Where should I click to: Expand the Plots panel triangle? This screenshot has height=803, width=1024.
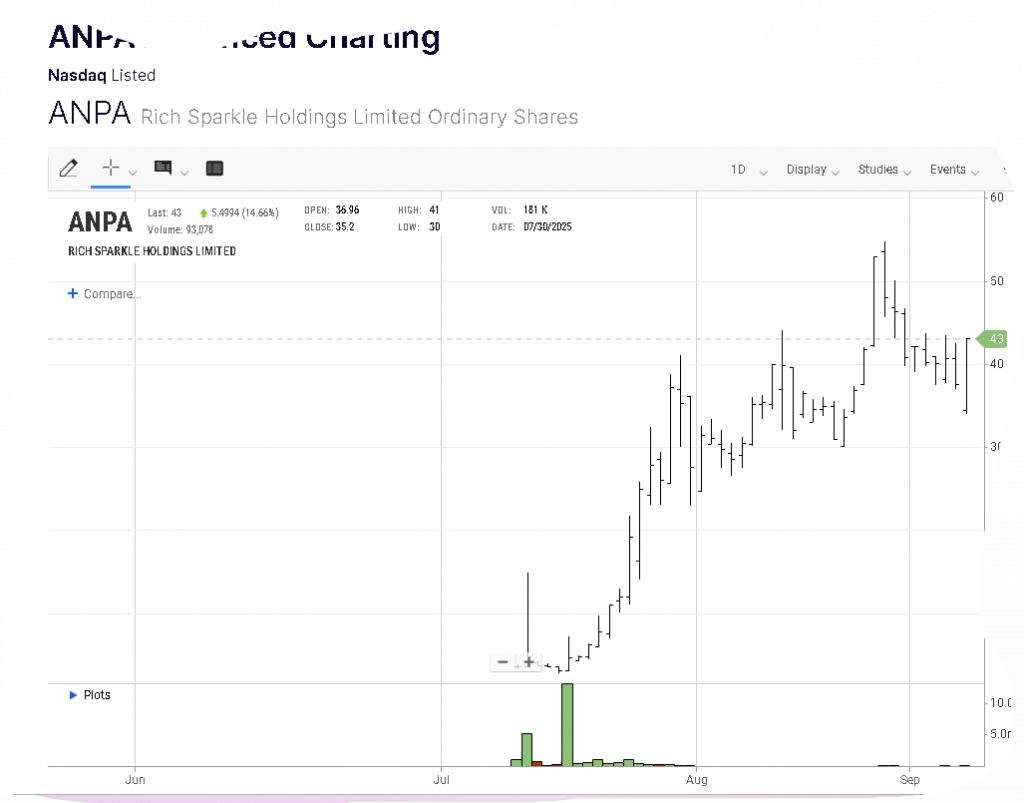point(73,695)
